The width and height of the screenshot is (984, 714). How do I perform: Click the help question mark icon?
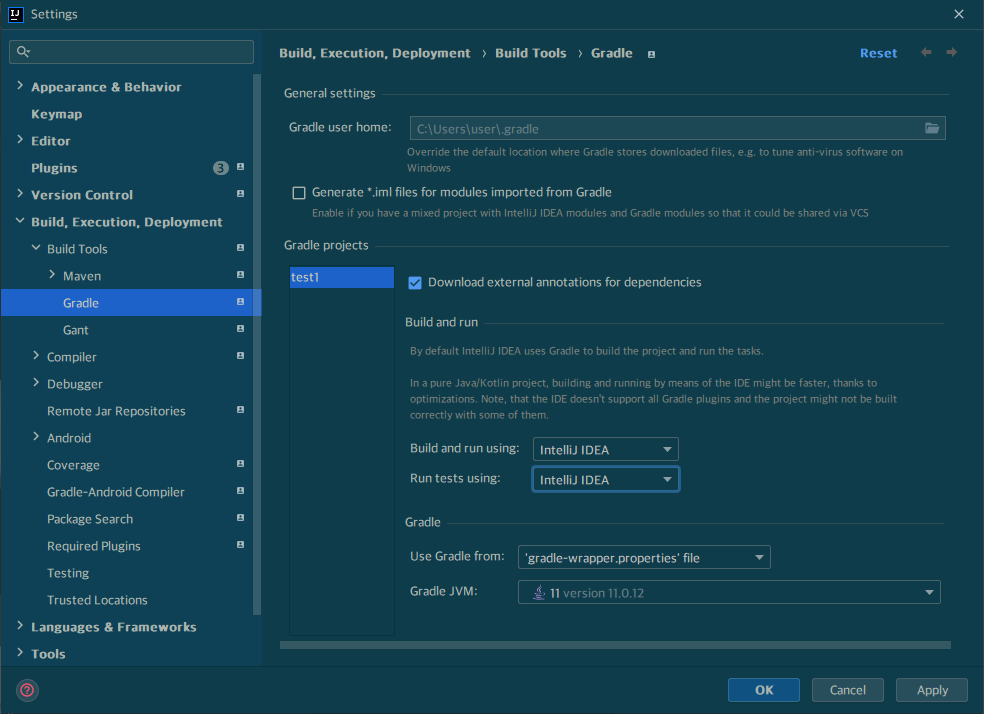[27, 690]
